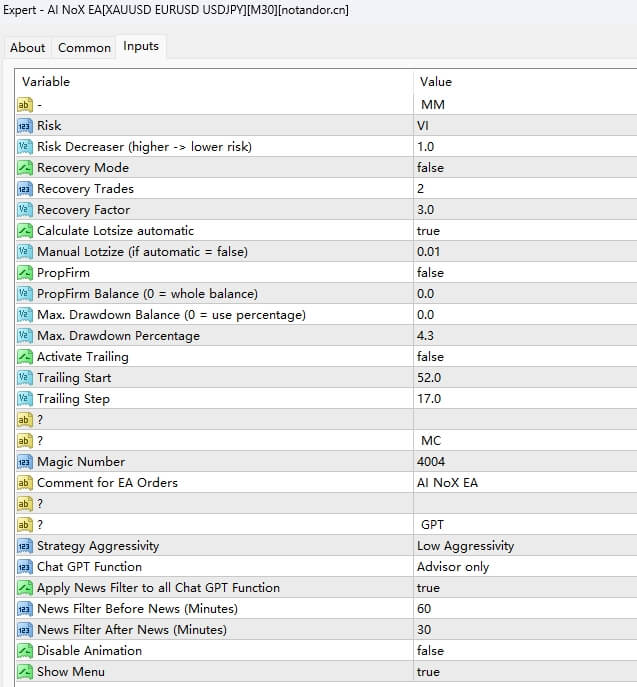Toggle Calculate Lotsize automatic true value
This screenshot has width=637, height=687.
[x=428, y=231]
